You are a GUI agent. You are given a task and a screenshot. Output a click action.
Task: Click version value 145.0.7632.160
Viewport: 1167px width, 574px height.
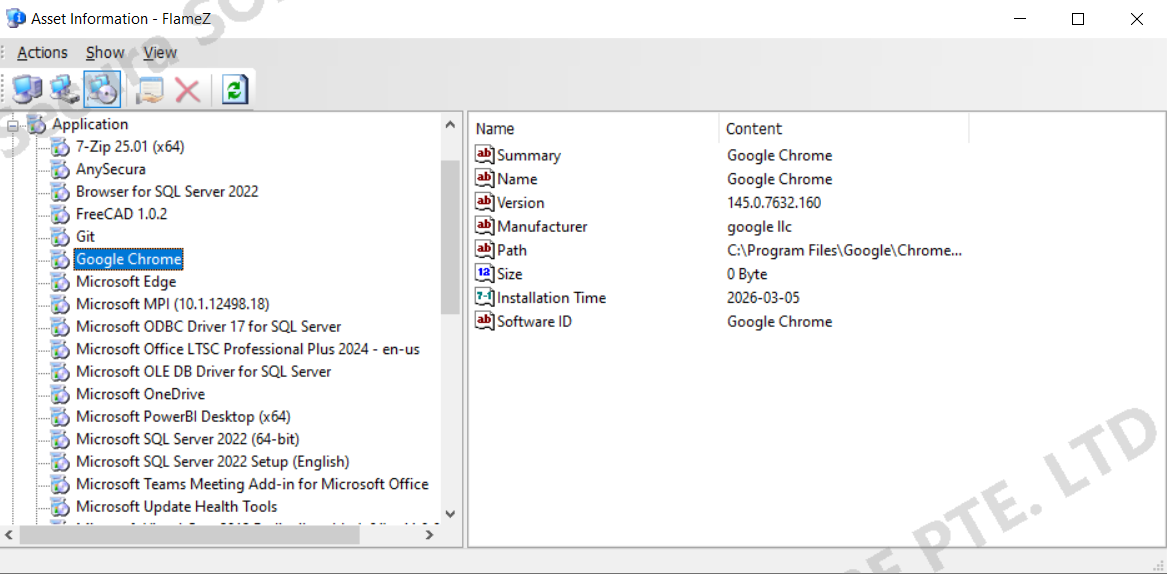(x=774, y=203)
